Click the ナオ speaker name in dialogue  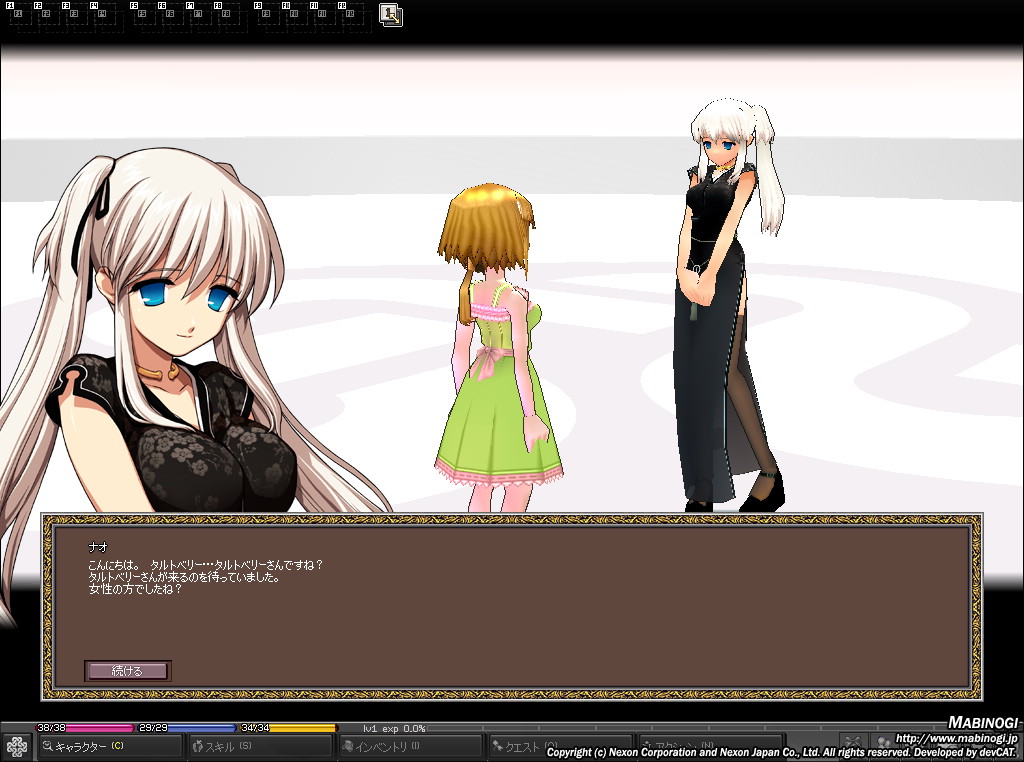[x=98, y=547]
